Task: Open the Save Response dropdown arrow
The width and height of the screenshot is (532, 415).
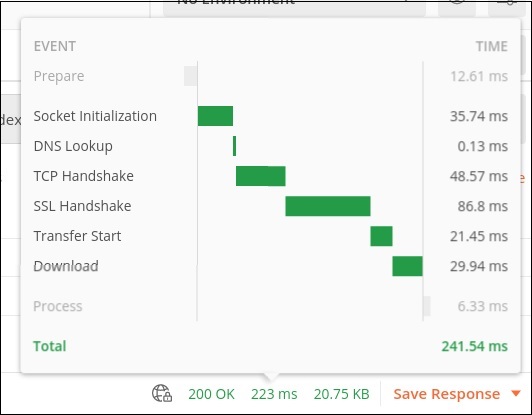Action: pyautogui.click(x=516, y=394)
